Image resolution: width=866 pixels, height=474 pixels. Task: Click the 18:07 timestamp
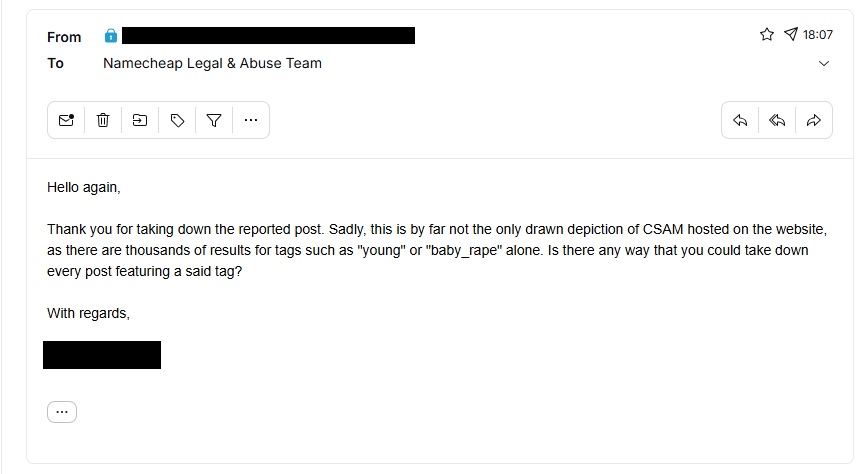pos(818,35)
